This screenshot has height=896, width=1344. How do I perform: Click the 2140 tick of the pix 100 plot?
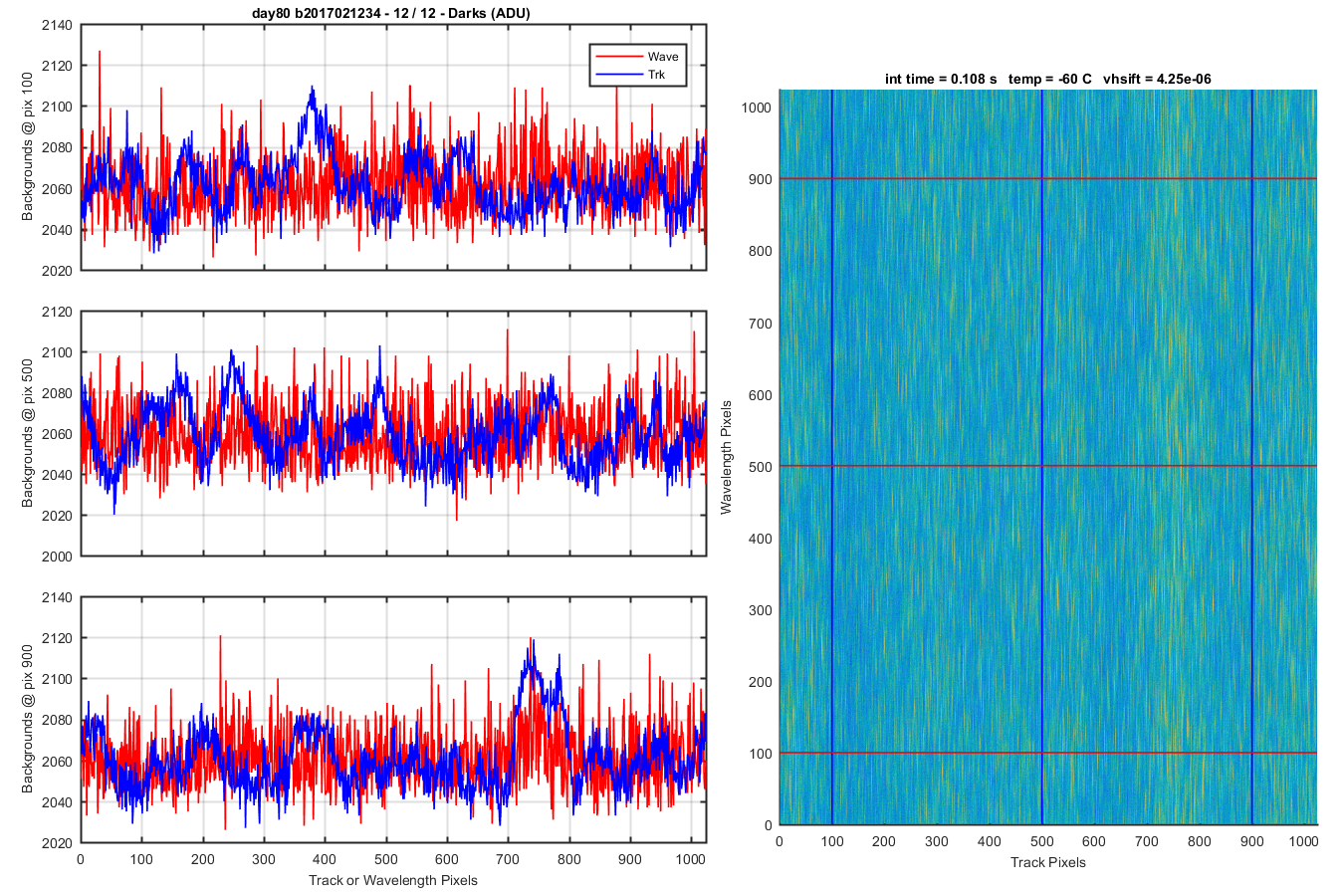pos(57,25)
